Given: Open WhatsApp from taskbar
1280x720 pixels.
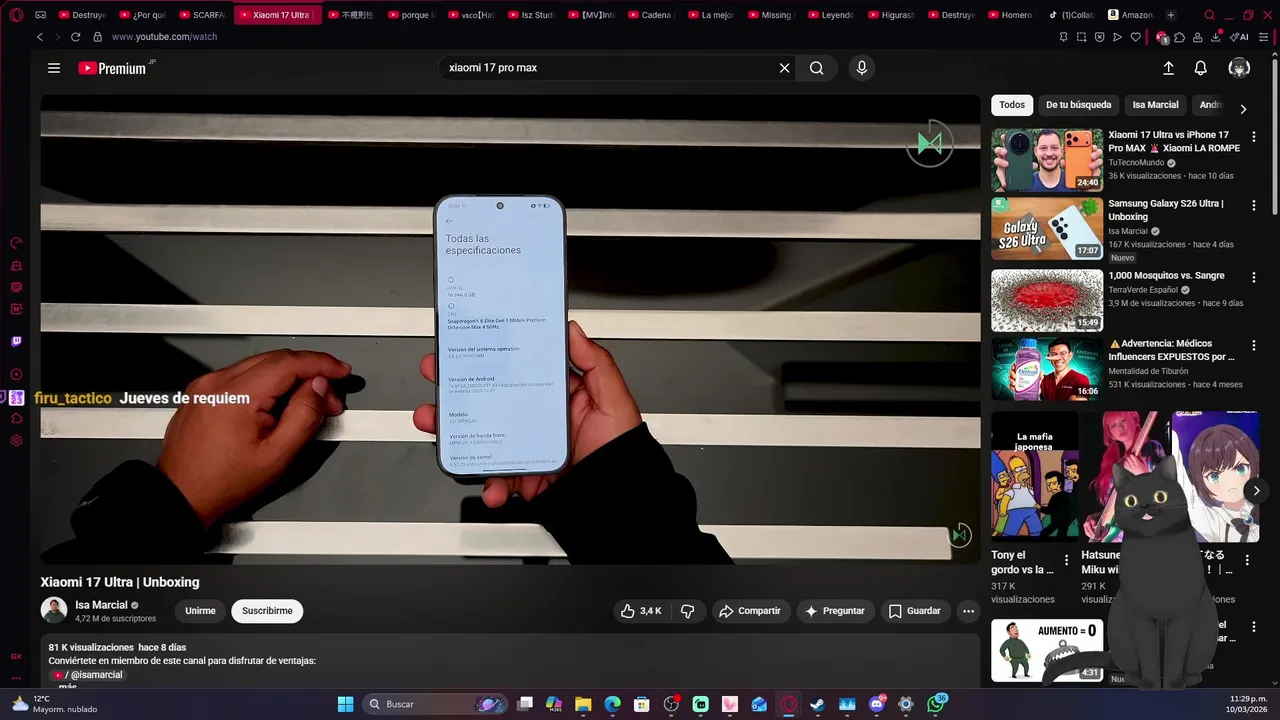Looking at the screenshot, I should tap(935, 704).
